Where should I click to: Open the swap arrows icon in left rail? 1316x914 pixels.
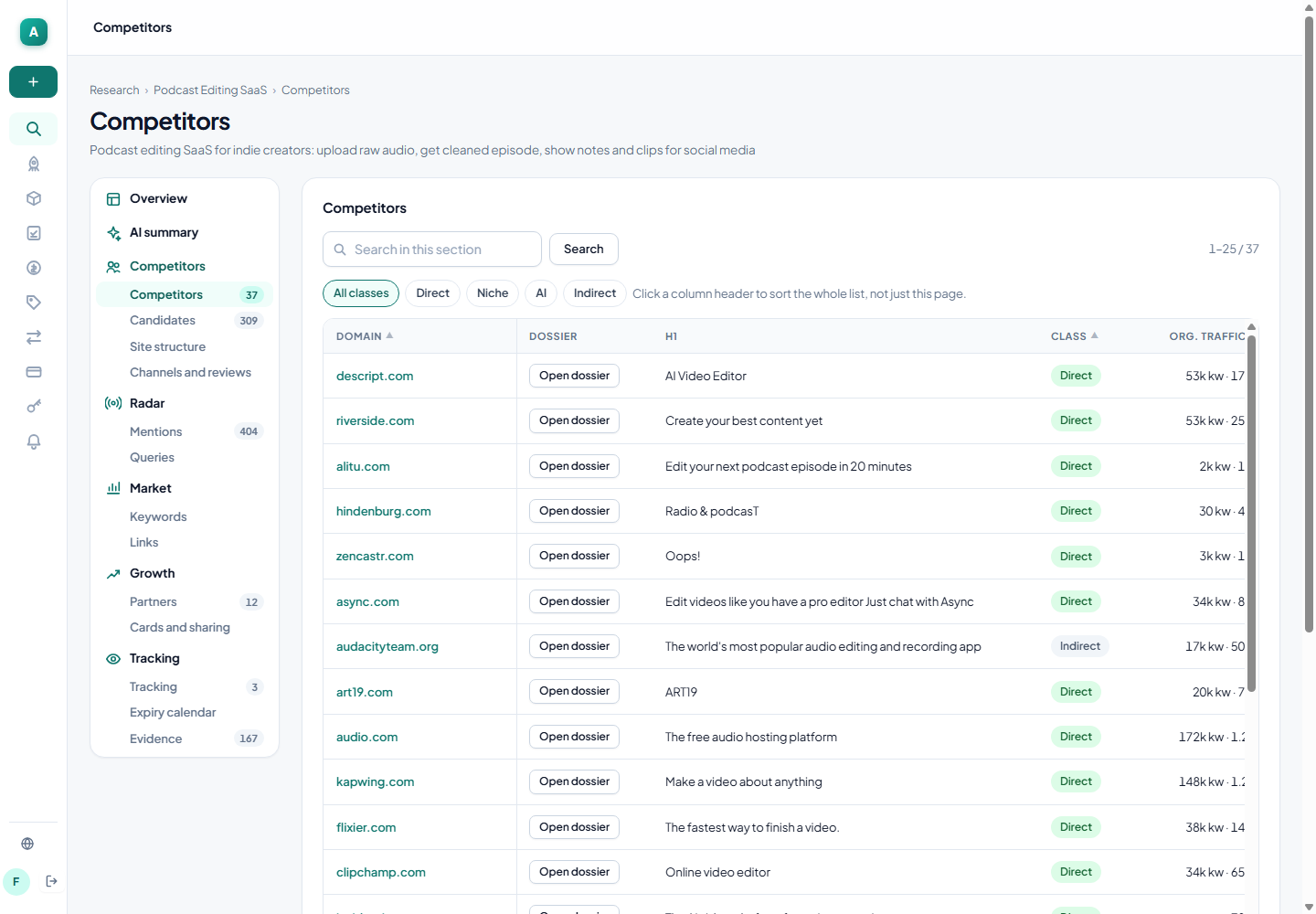(x=34, y=337)
